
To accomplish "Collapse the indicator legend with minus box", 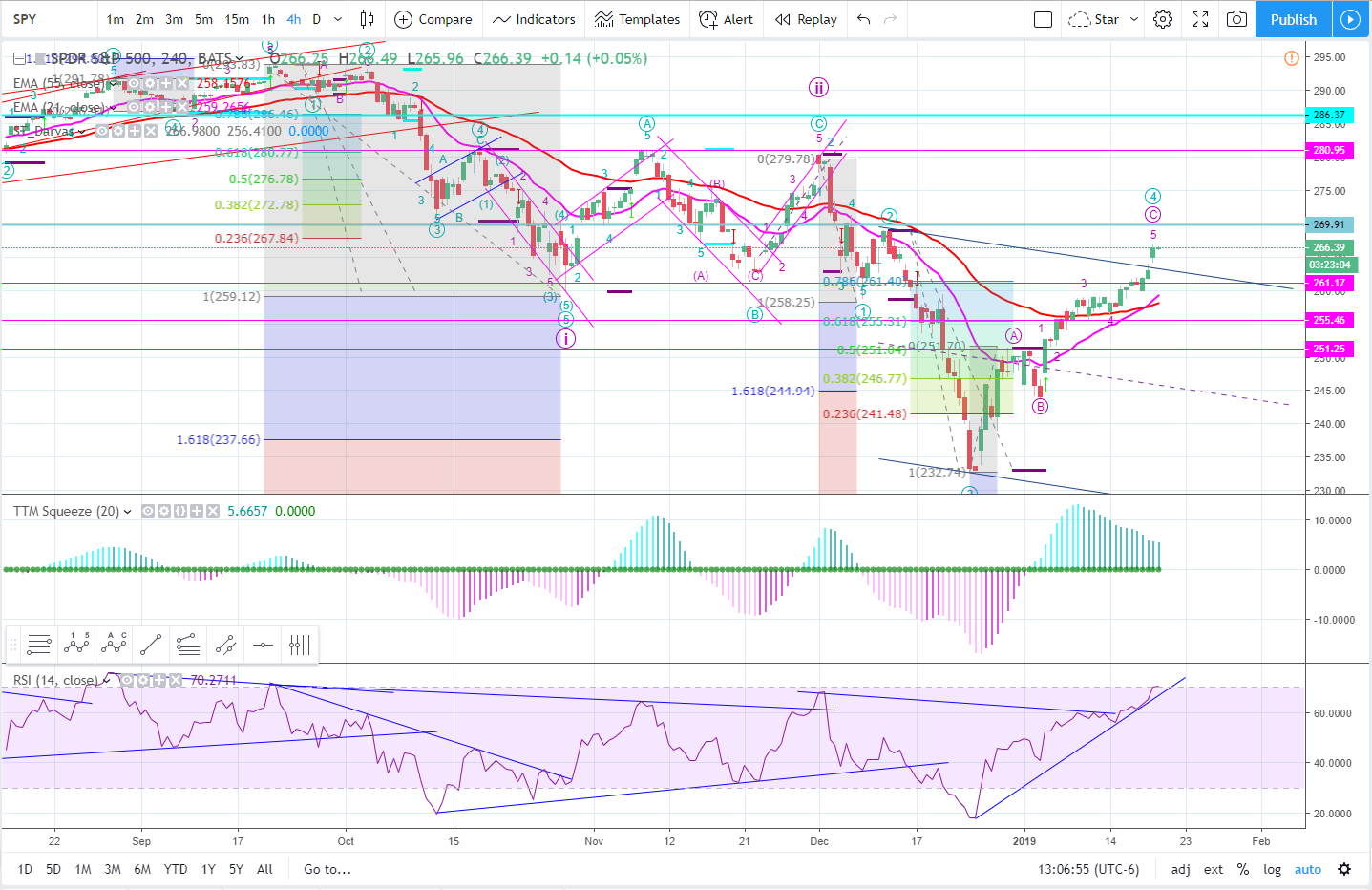I will click(19, 58).
